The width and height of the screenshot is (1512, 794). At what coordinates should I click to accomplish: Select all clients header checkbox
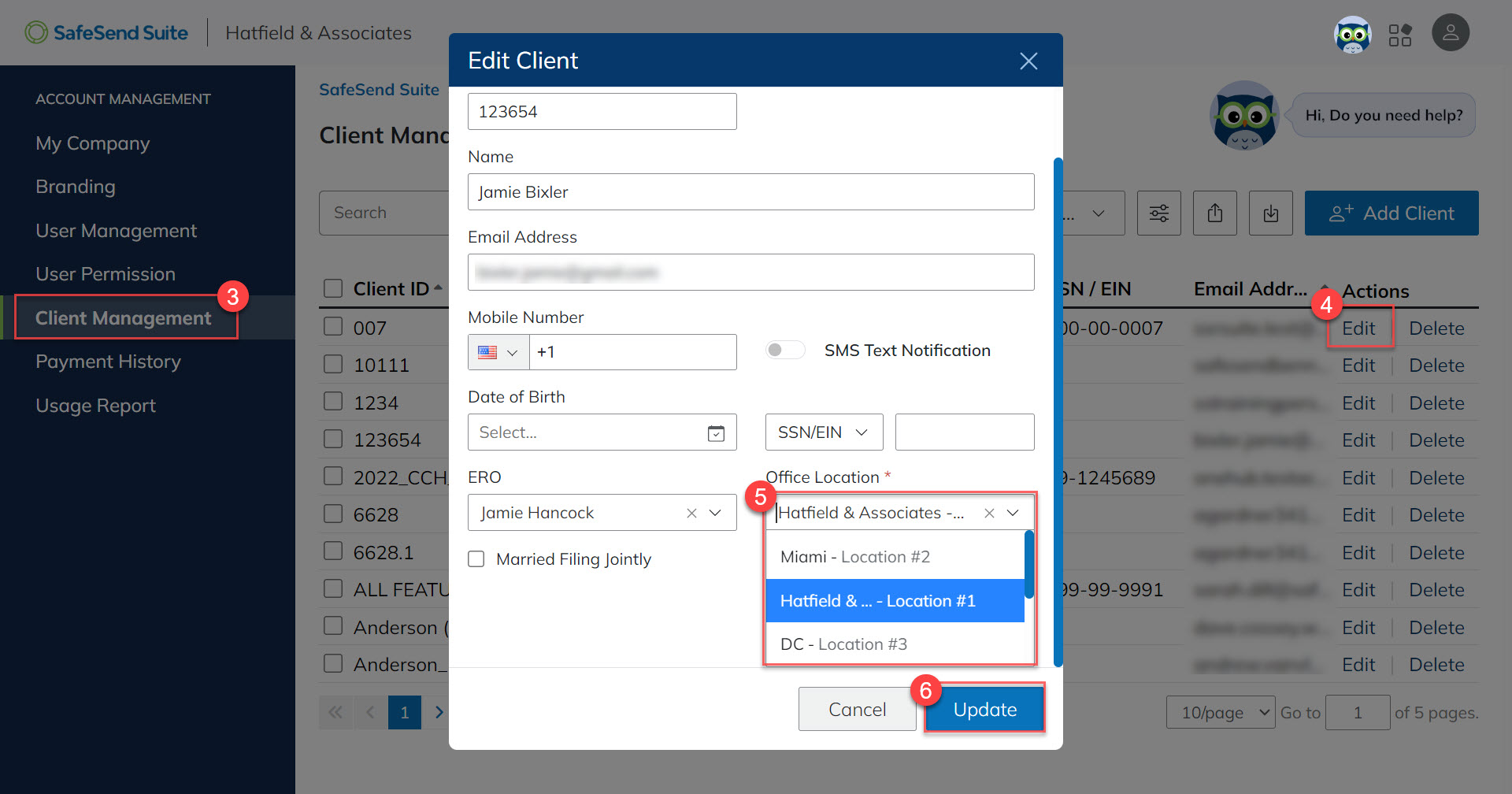pyautogui.click(x=333, y=288)
